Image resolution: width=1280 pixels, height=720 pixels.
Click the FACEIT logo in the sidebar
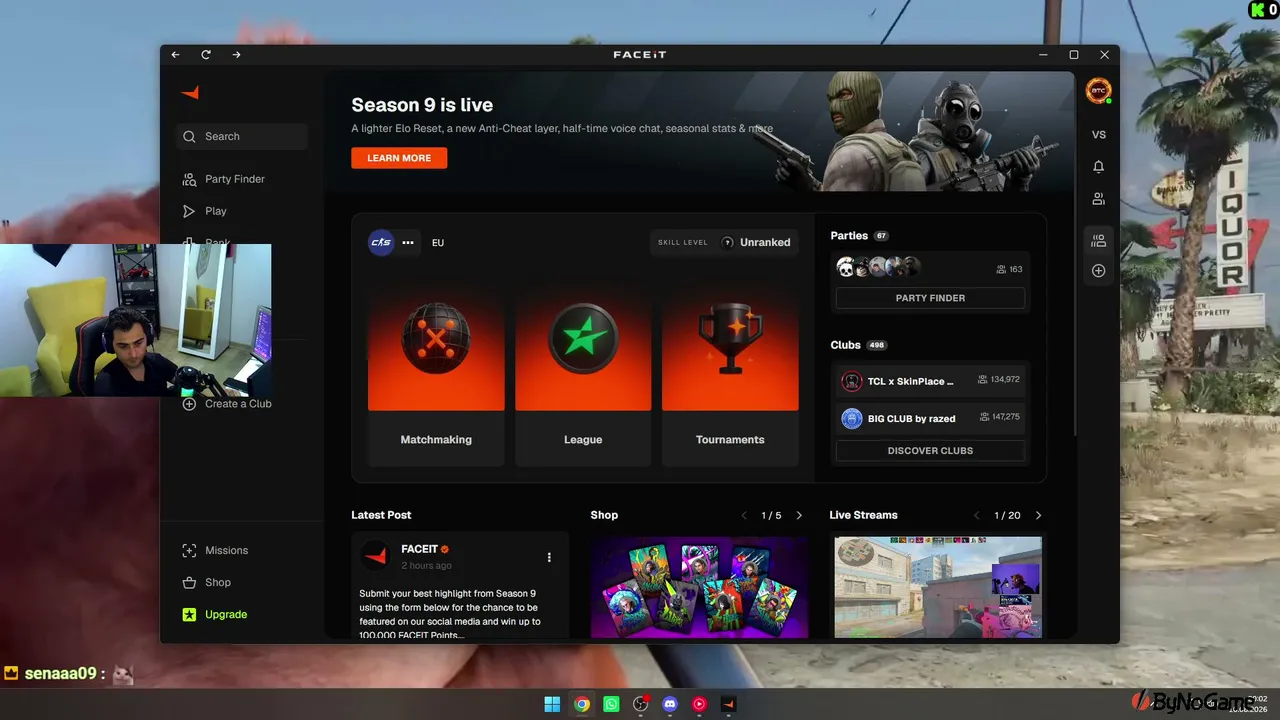(190, 93)
